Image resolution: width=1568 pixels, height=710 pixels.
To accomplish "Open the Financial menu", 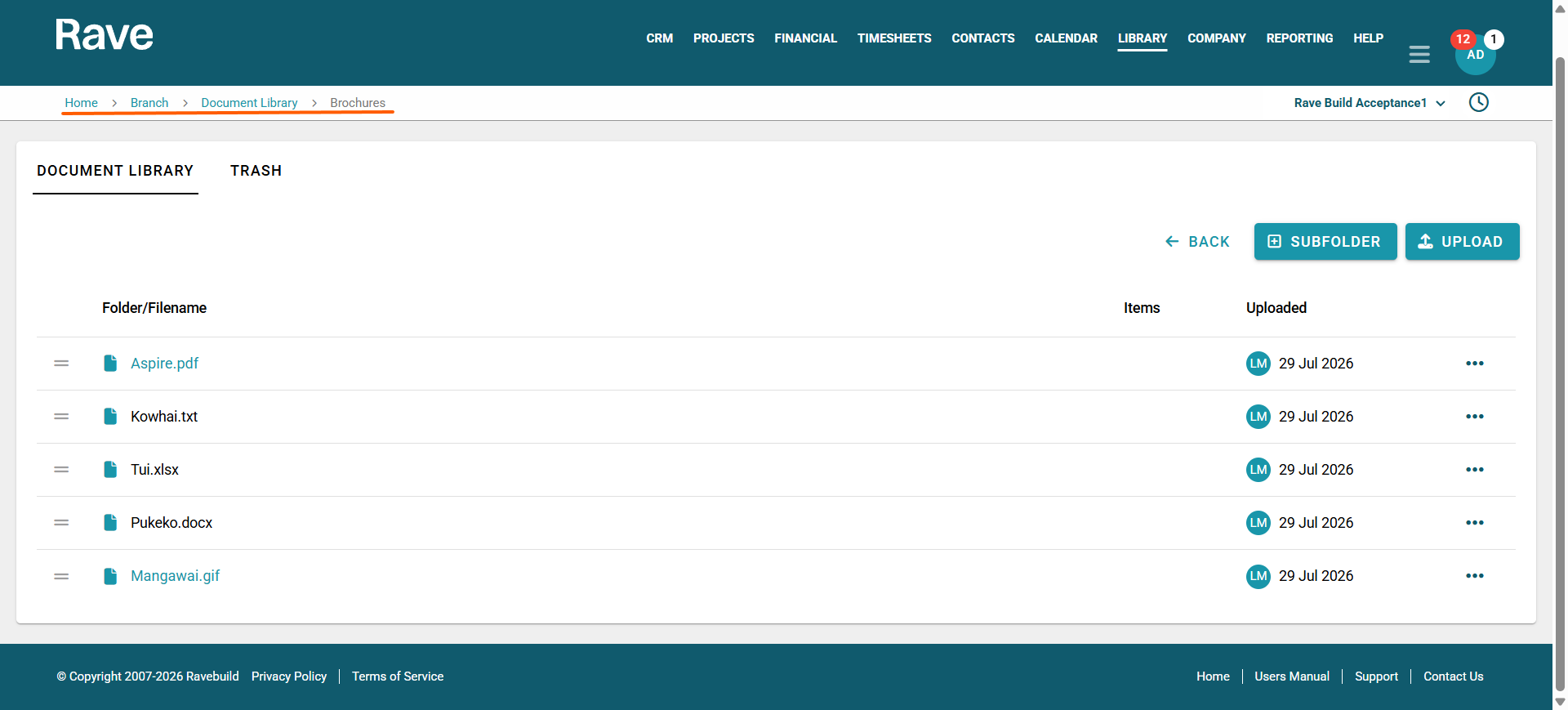I will point(805,38).
